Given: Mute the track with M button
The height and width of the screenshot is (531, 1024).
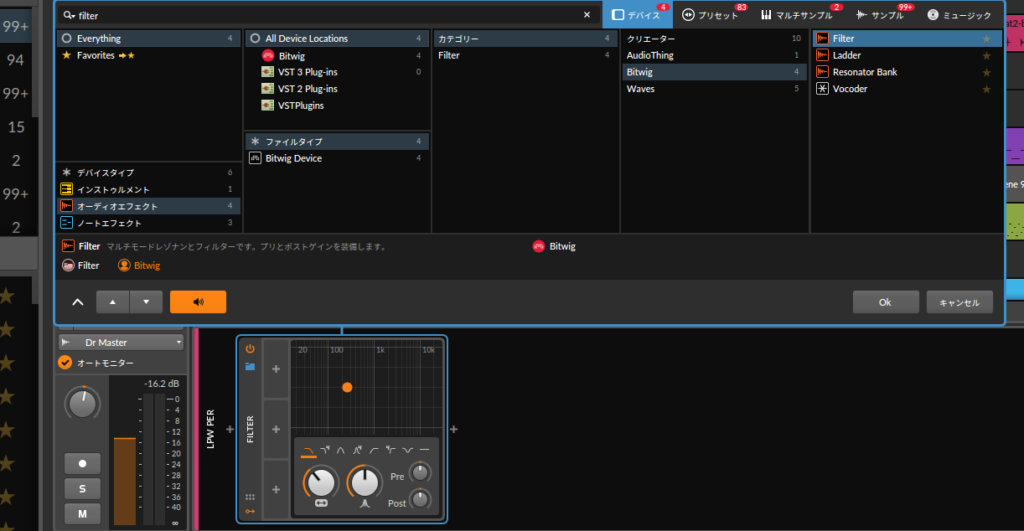Looking at the screenshot, I should 82,514.
